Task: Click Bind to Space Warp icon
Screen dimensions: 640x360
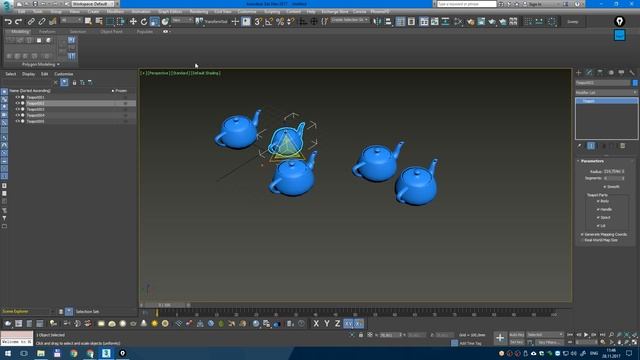Action: (52, 22)
